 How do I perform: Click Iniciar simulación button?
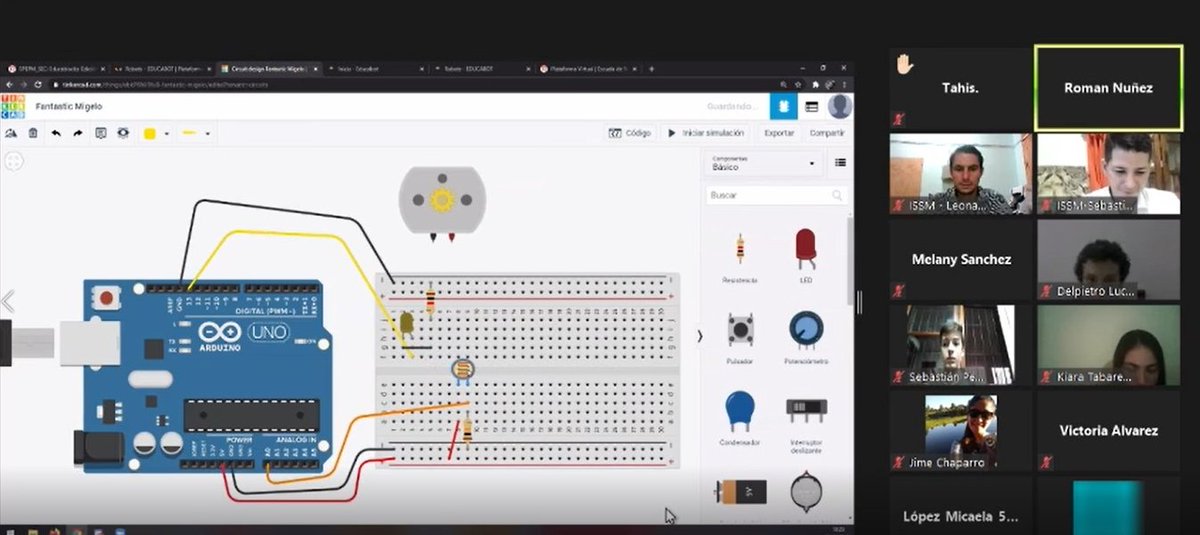(x=706, y=133)
